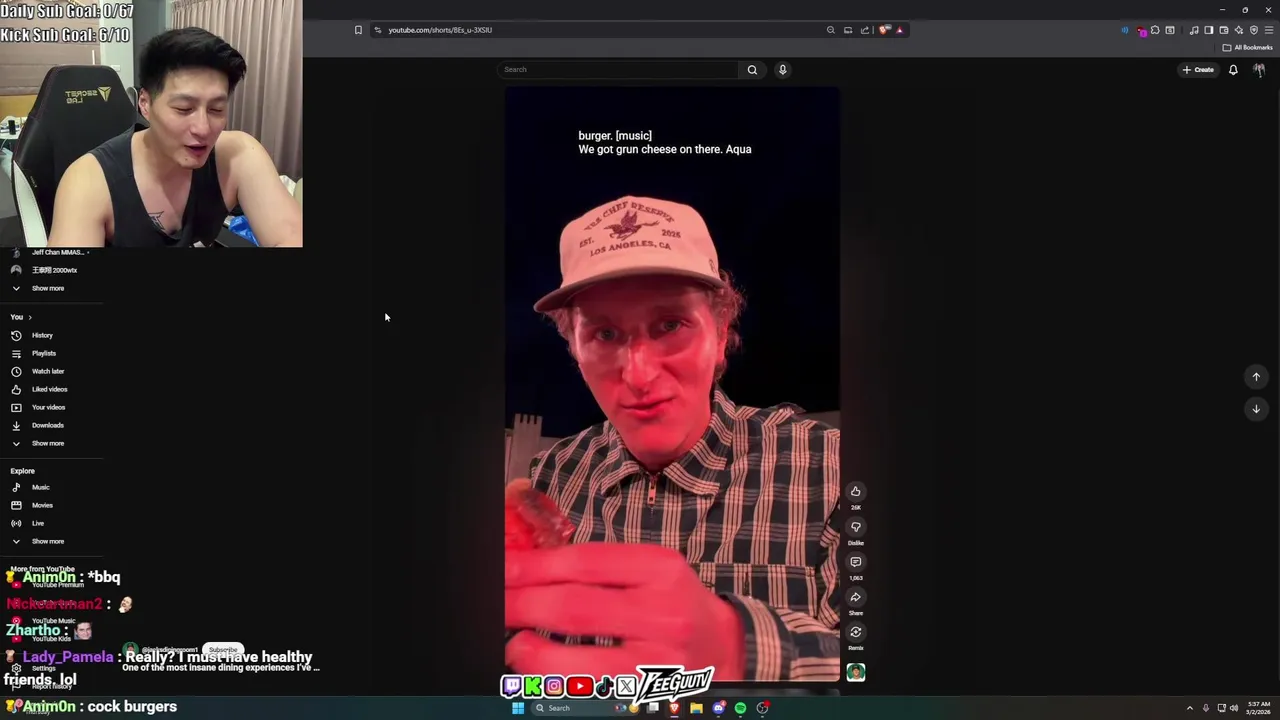Focus the YouTube search field
Screen dimensions: 1280x720
620,70
